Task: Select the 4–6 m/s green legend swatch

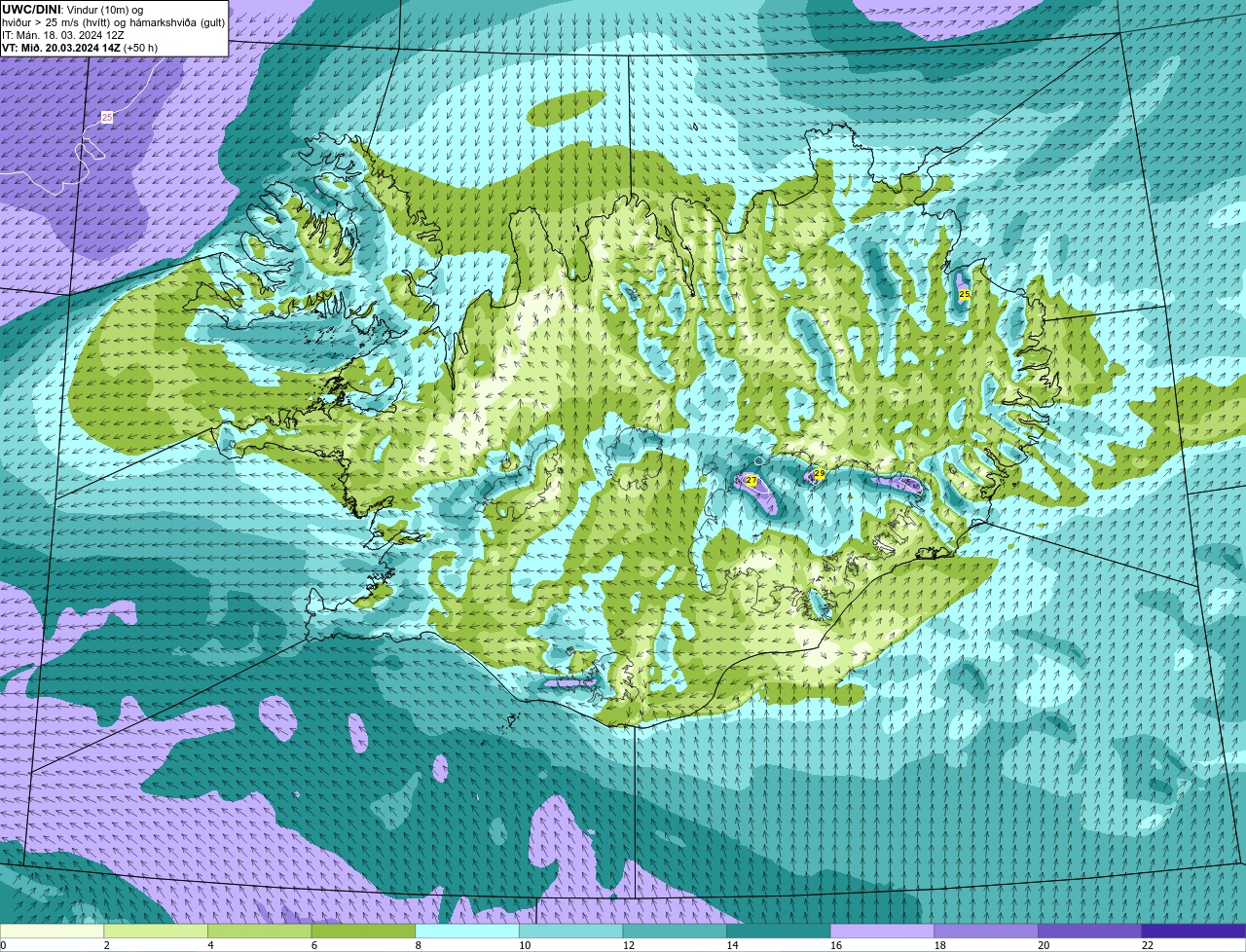Action: pyautogui.click(x=259, y=932)
